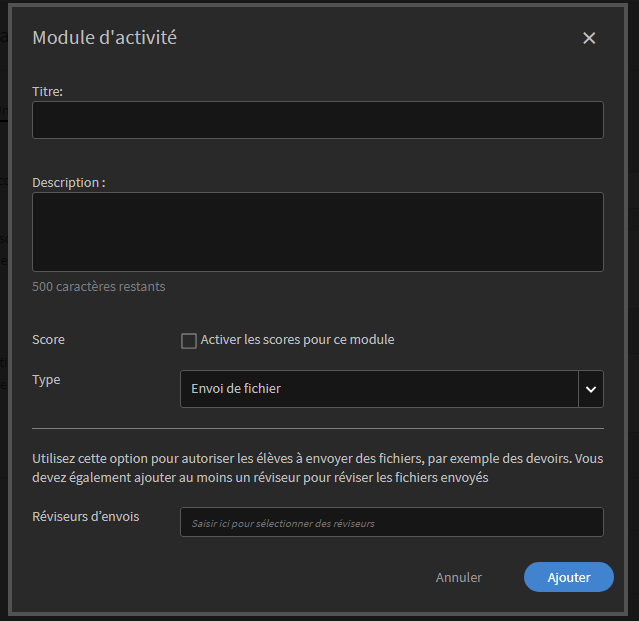This screenshot has height=621, width=639.
Task: Enable the scores checkbox for this module
Action: click(189, 341)
